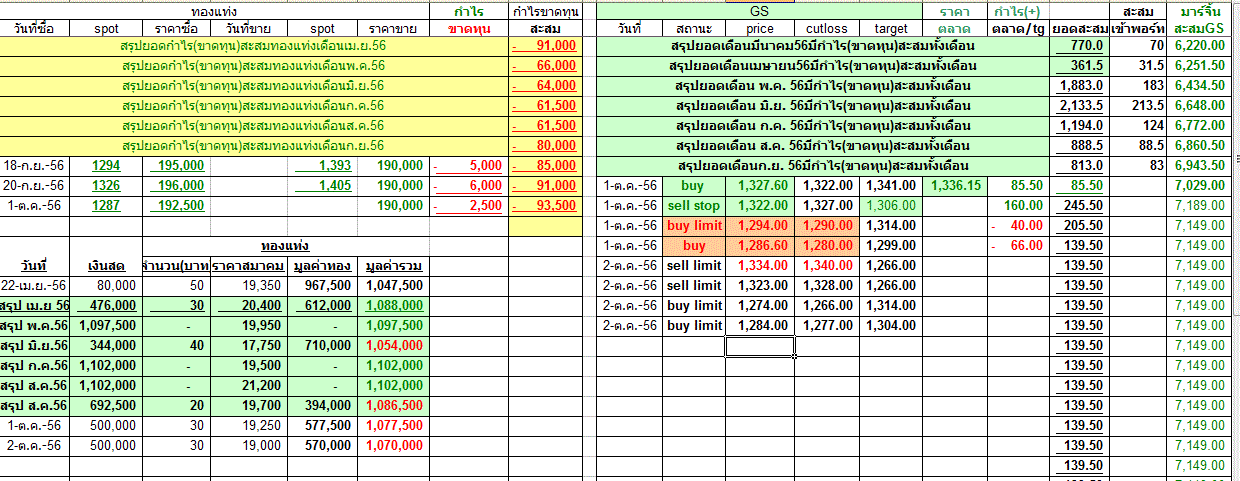Select yellow summary row for เม.ย.56
The width and height of the screenshot is (1240, 481).
(x=254, y=46)
